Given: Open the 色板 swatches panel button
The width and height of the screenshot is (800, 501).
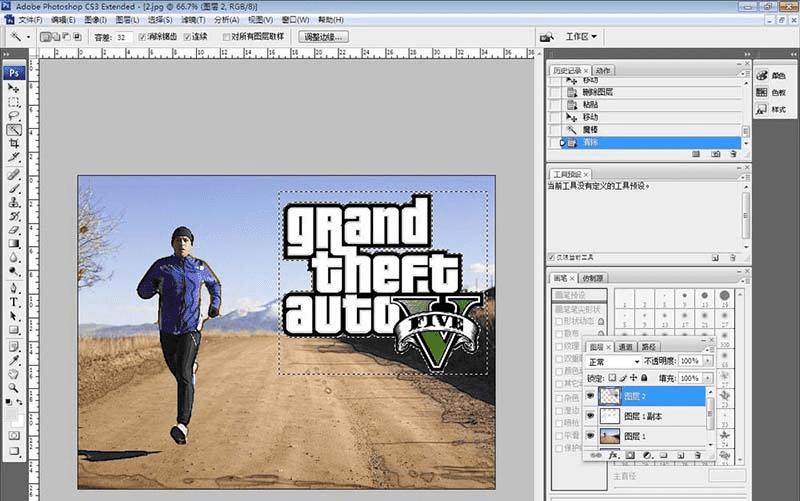Looking at the screenshot, I should (771, 92).
